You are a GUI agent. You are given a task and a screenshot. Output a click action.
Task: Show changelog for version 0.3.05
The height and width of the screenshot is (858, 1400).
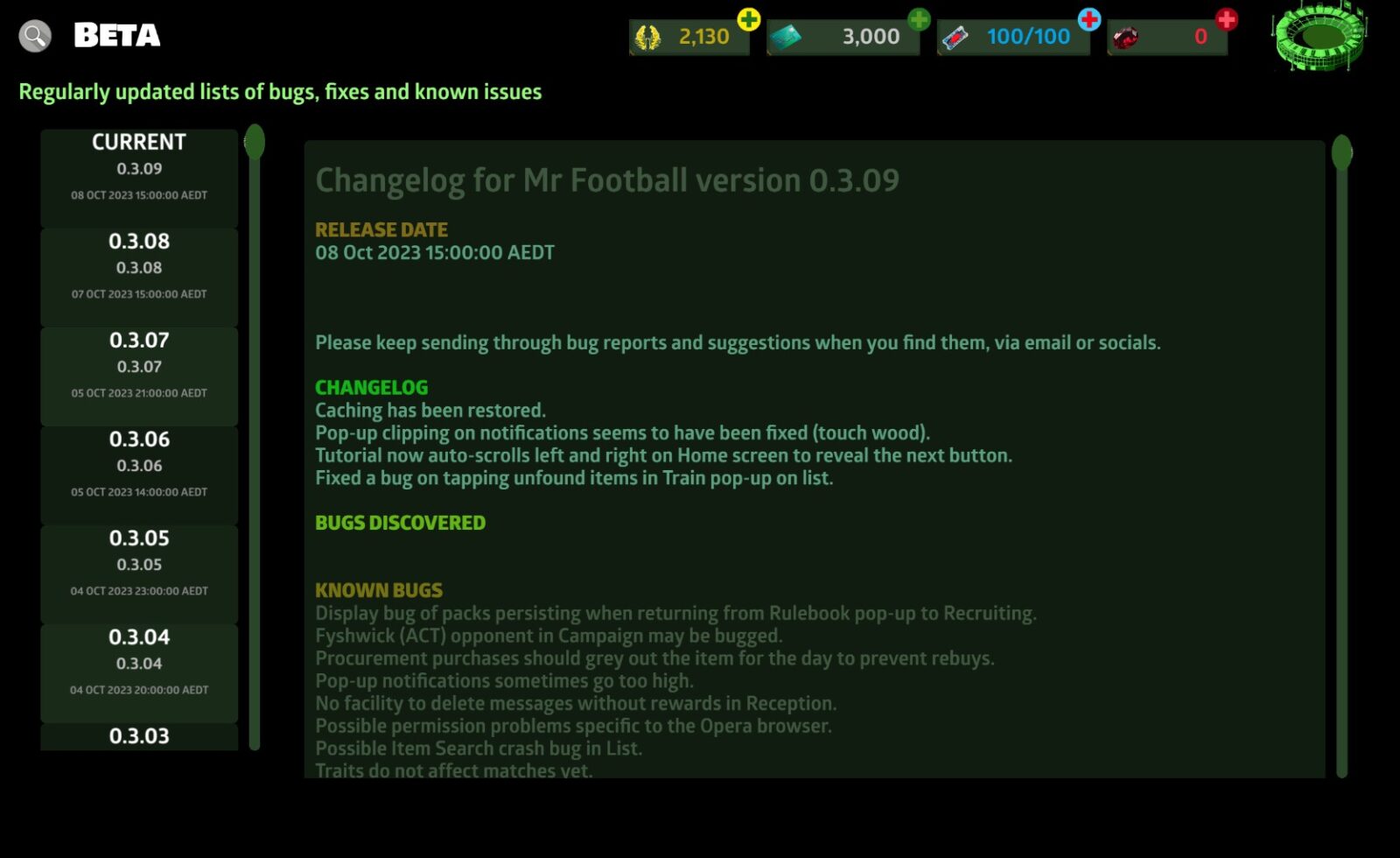click(139, 574)
